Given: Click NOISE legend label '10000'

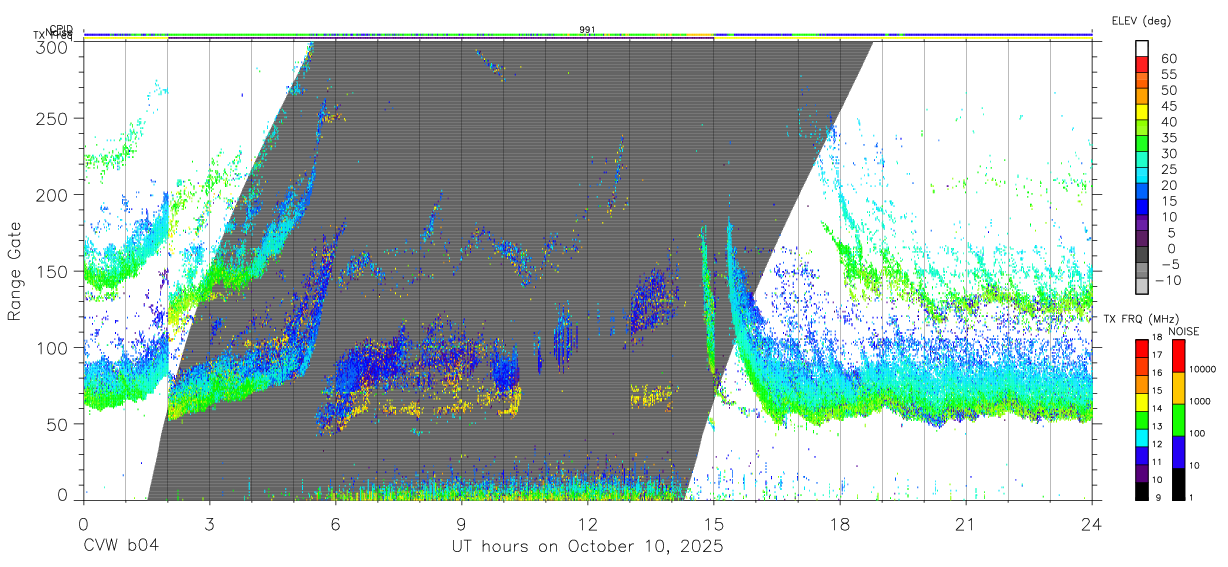Looking at the screenshot, I should 1203,370.
